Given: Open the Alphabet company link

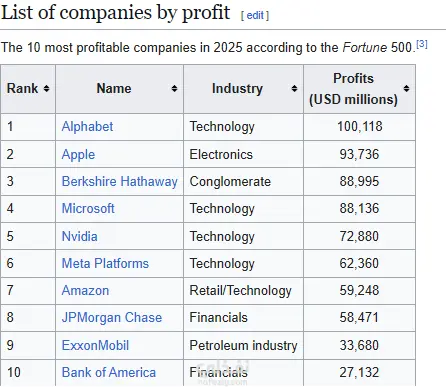Looking at the screenshot, I should [87, 127].
